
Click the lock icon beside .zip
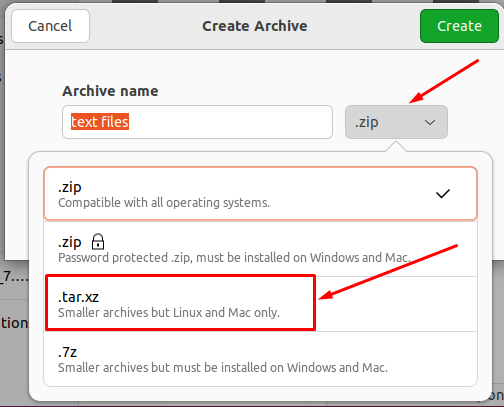[98, 242]
